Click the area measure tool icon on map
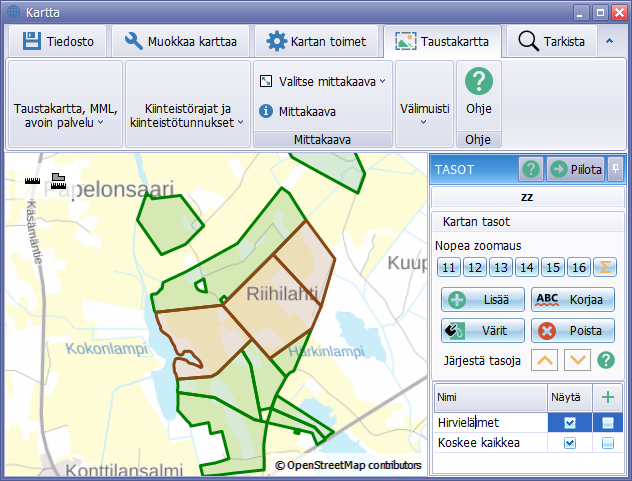Image resolution: width=632 pixels, height=481 pixels. coord(58,181)
